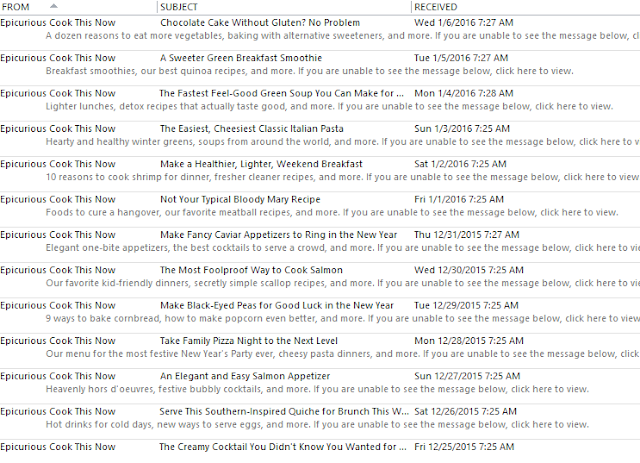Open email 'An Elegant and Easy Salmon Appetizer'
Screen dimensions: 640x463
tap(245, 376)
